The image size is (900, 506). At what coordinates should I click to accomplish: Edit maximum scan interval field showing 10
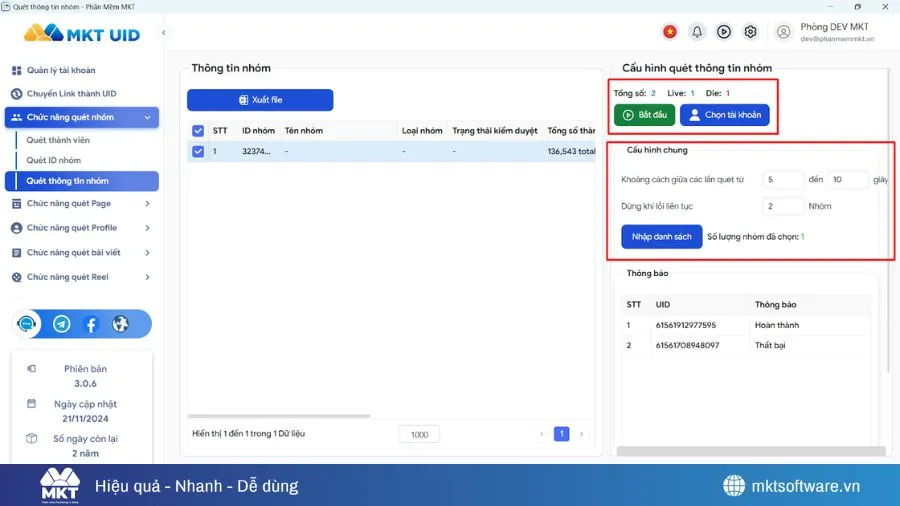[848, 180]
